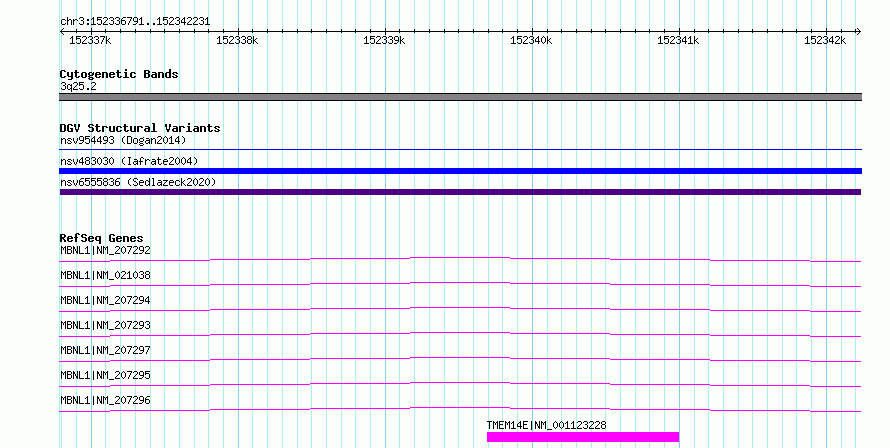The image size is (890, 448).
Task: Select the purple nsv6555836 variant bar
Action: 460,192
